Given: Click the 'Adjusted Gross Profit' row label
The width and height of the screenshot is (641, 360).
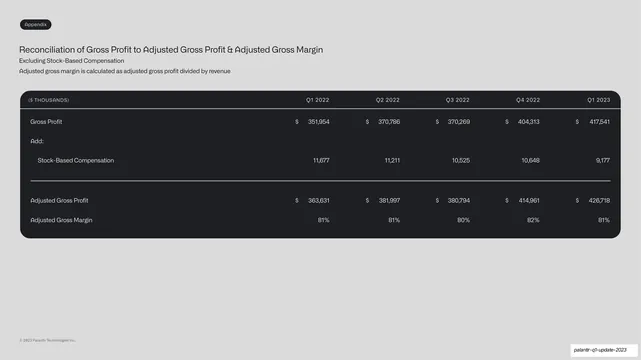Looking at the screenshot, I should coord(59,201).
